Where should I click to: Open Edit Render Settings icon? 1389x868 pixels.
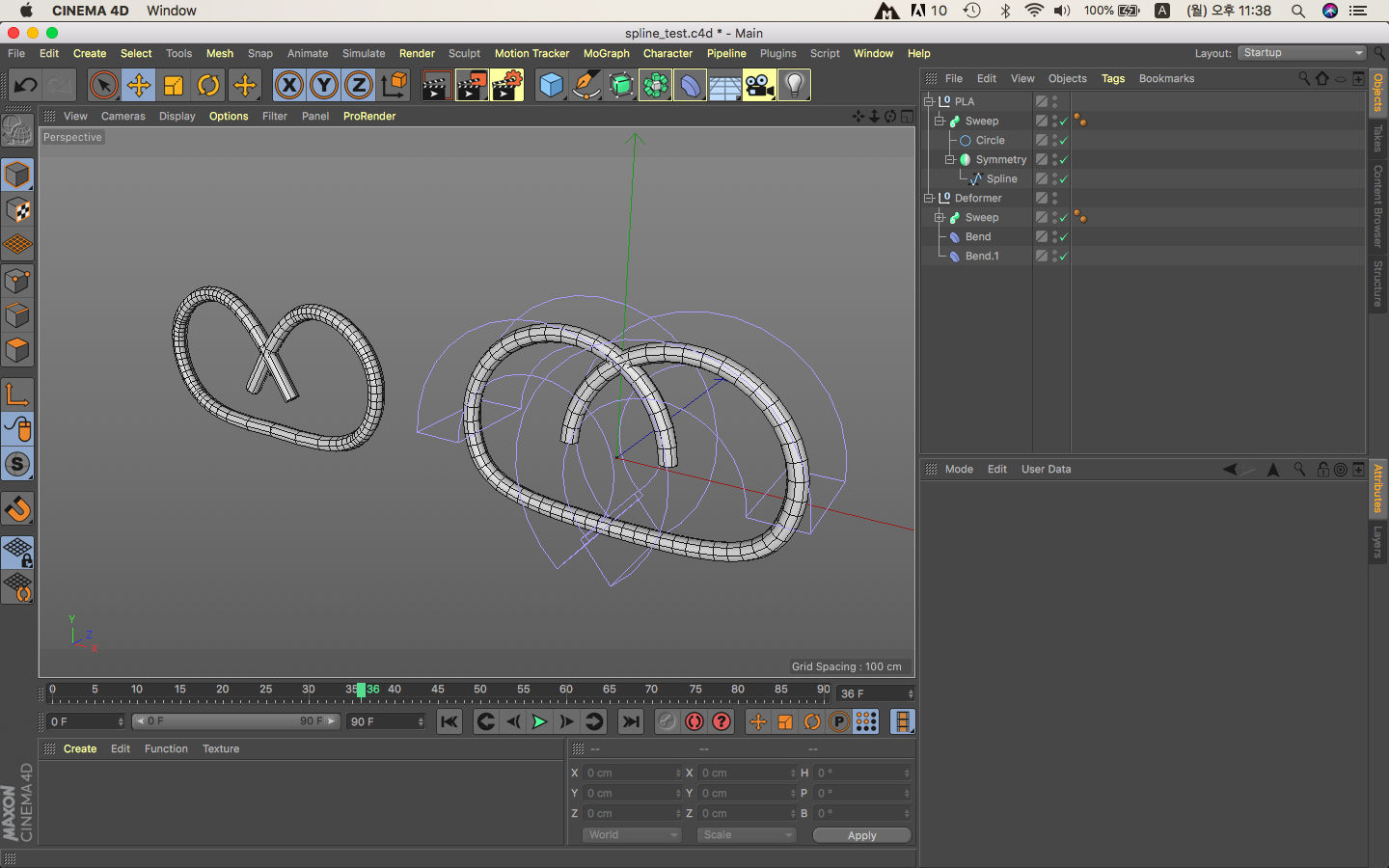click(x=507, y=85)
